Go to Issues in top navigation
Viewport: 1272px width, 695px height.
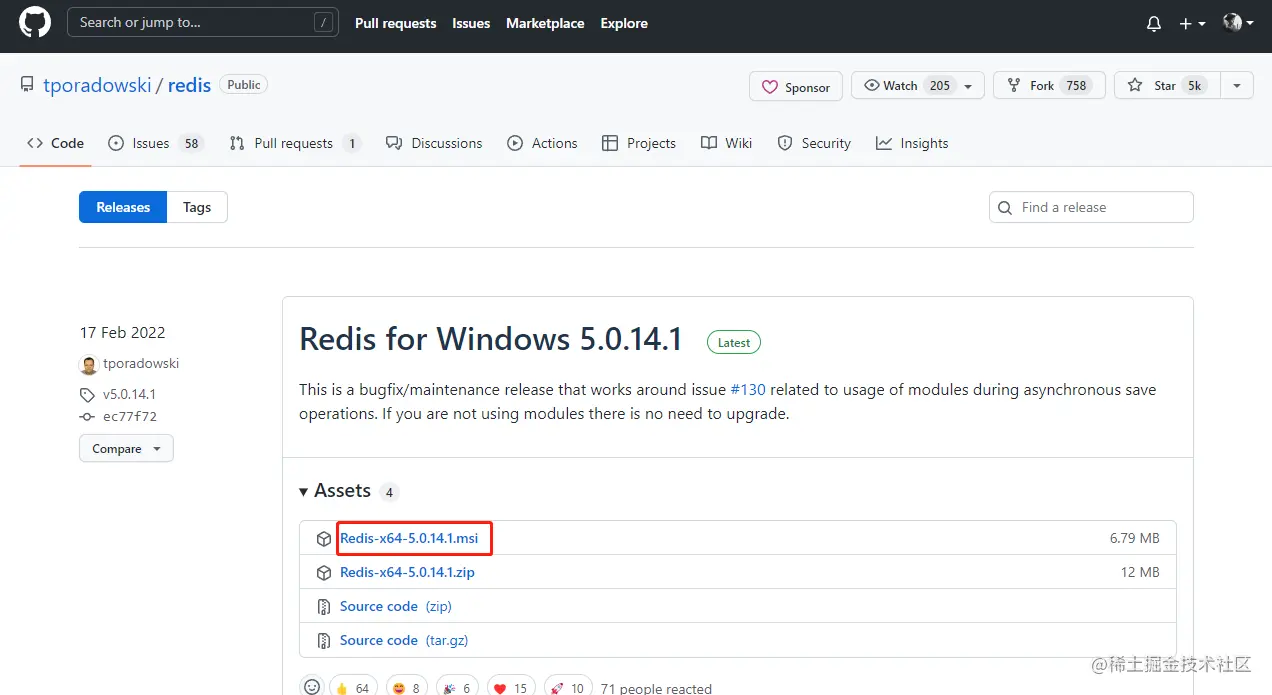[471, 23]
